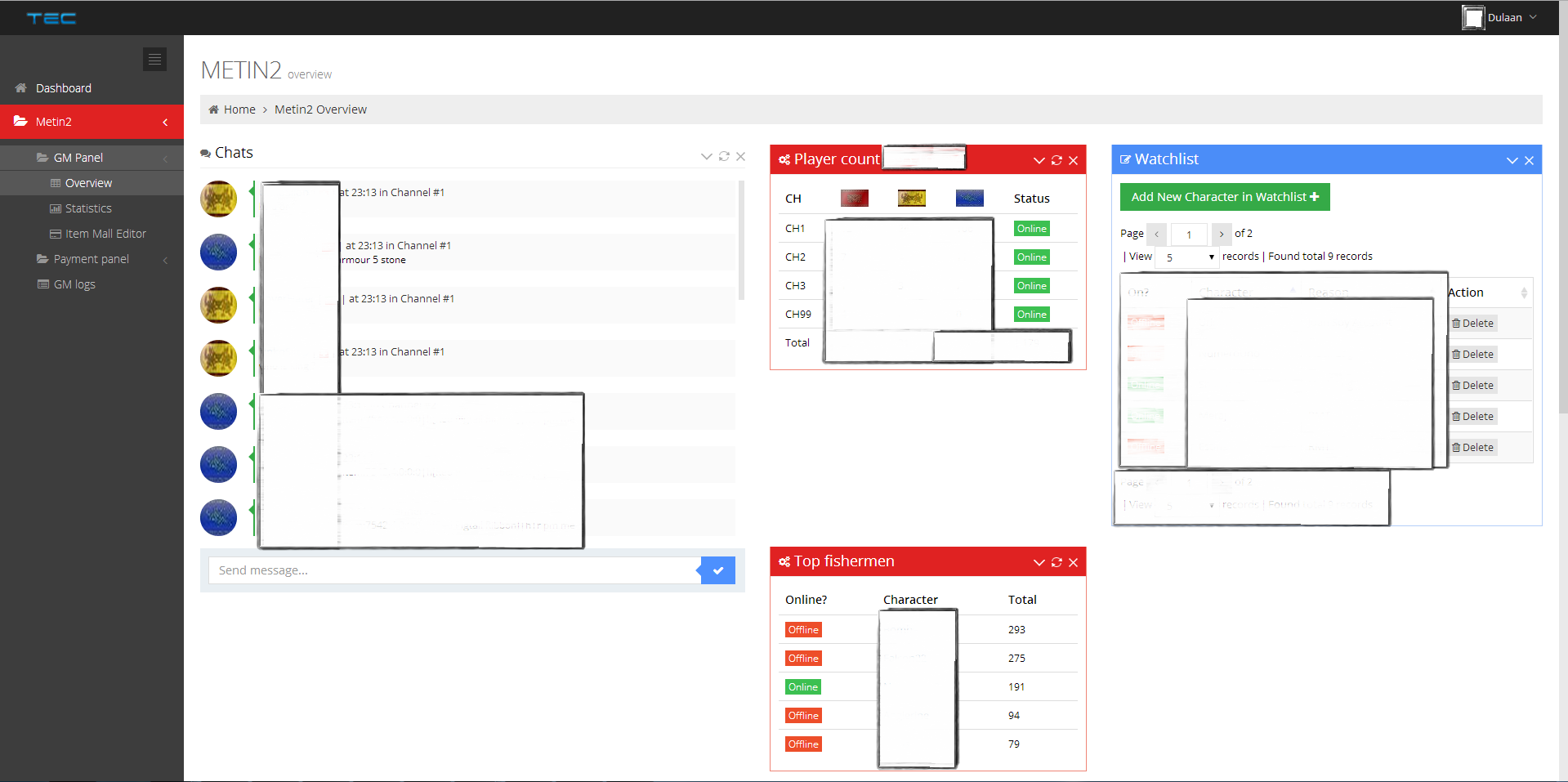Image resolution: width=1568 pixels, height=782 pixels.
Task: Collapse the Watchlist panel
Action: (x=1512, y=160)
